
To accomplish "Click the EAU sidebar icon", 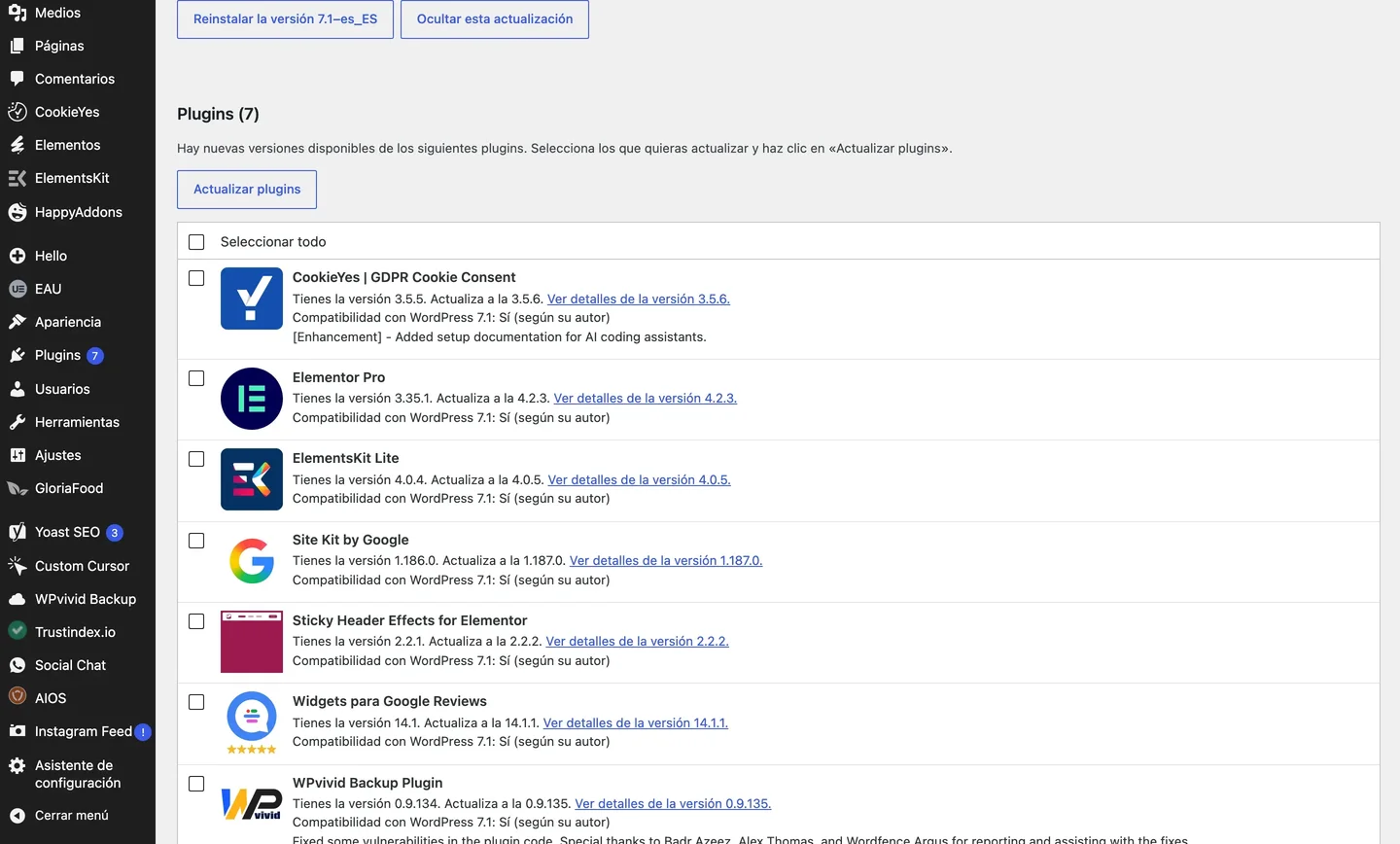I will (17, 289).
